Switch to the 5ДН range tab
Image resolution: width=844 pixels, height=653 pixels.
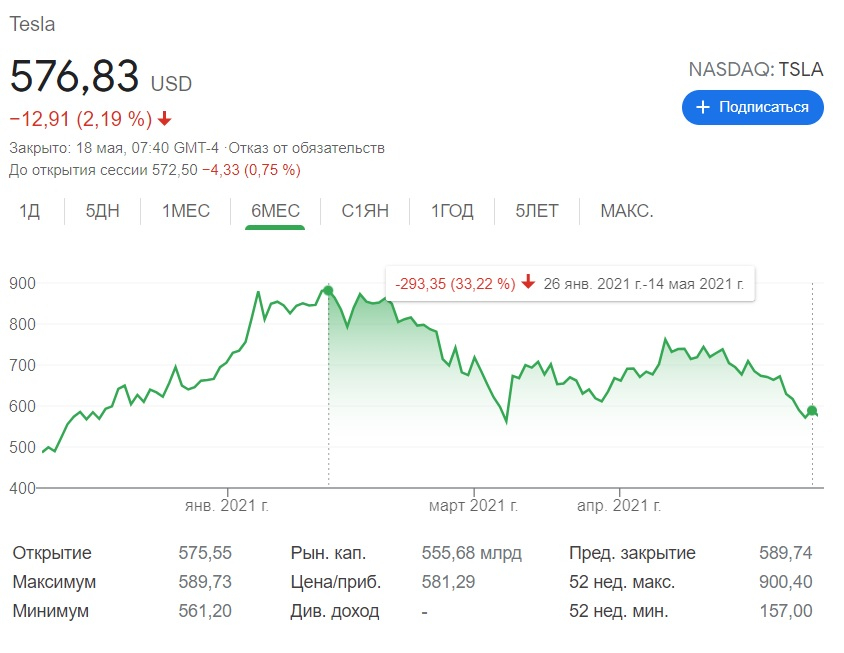click(102, 210)
